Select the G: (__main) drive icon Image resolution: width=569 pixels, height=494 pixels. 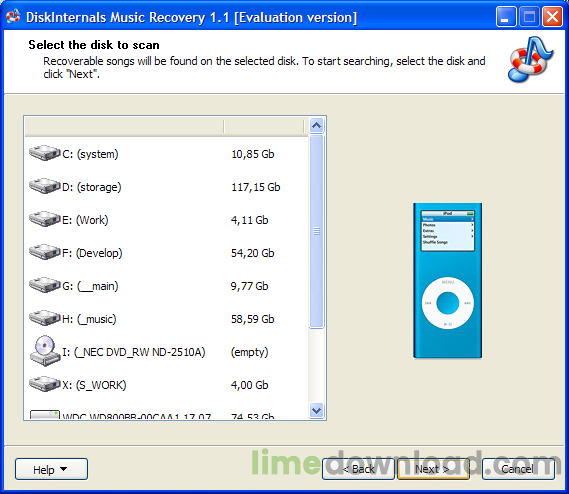(x=45, y=285)
